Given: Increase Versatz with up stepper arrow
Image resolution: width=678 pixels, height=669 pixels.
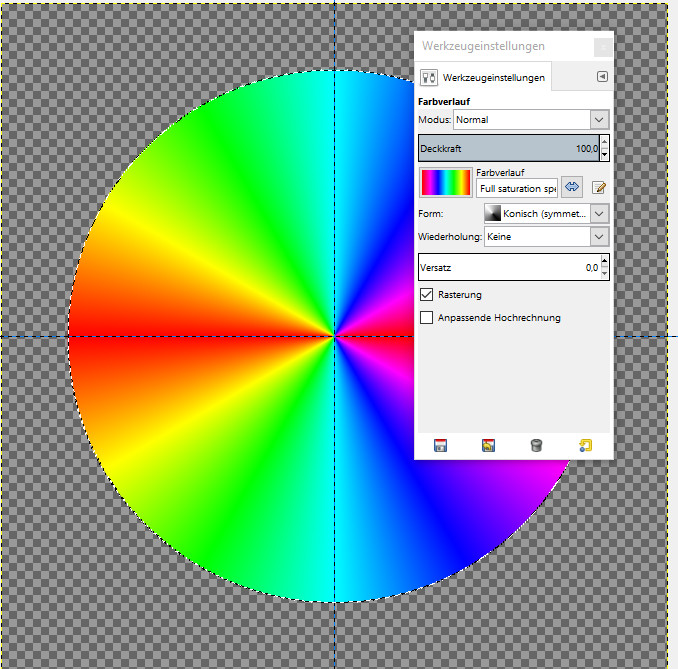Looking at the screenshot, I should point(604,260).
